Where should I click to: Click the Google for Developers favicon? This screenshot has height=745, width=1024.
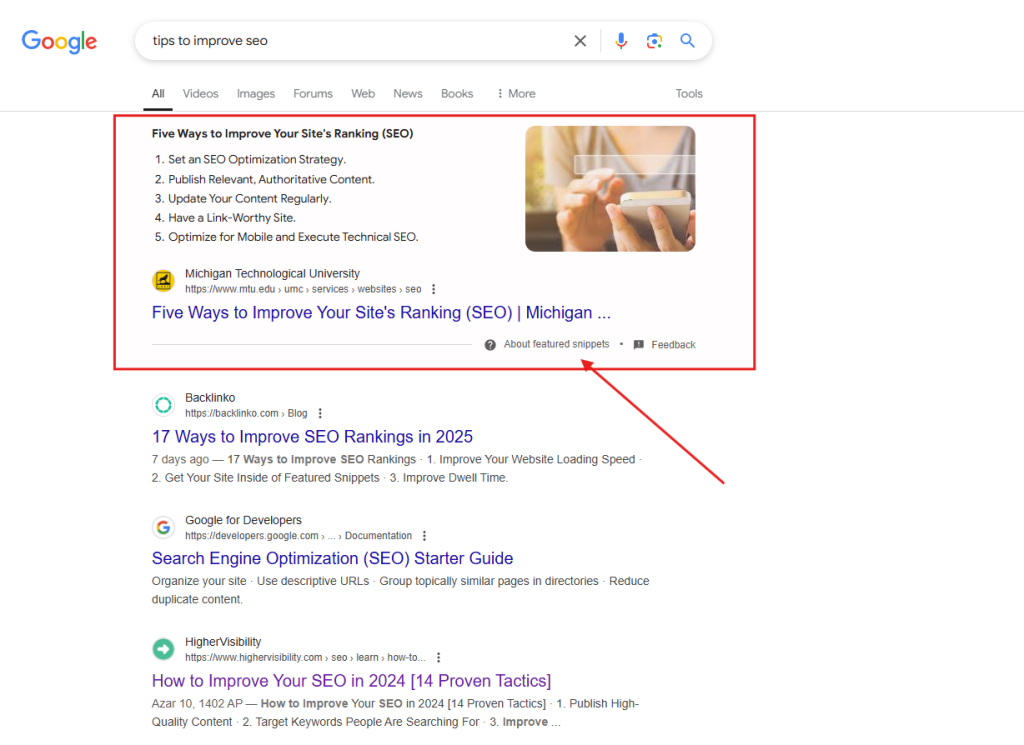click(x=163, y=527)
